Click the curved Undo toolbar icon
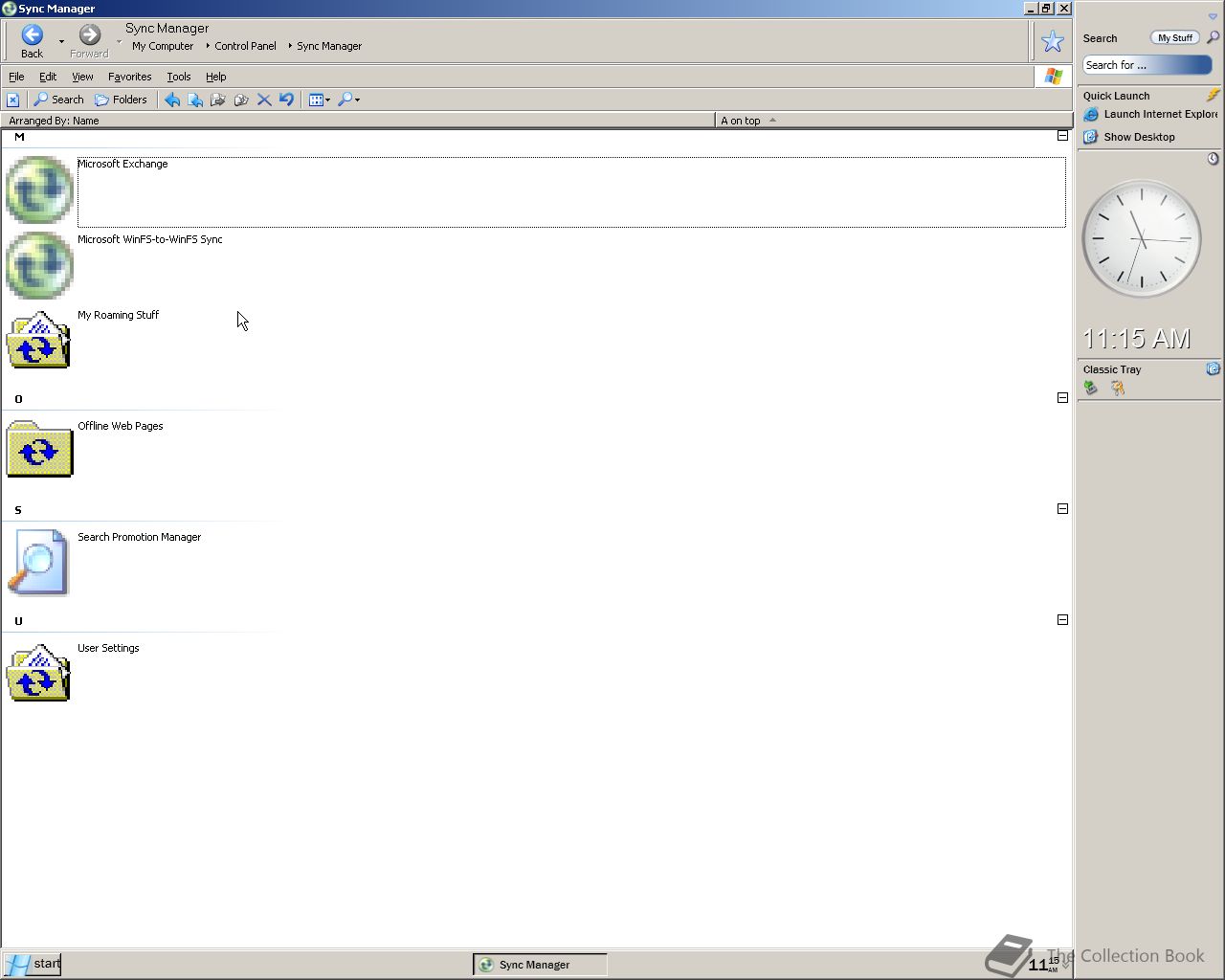The width and height of the screenshot is (1225, 980). coord(286,100)
